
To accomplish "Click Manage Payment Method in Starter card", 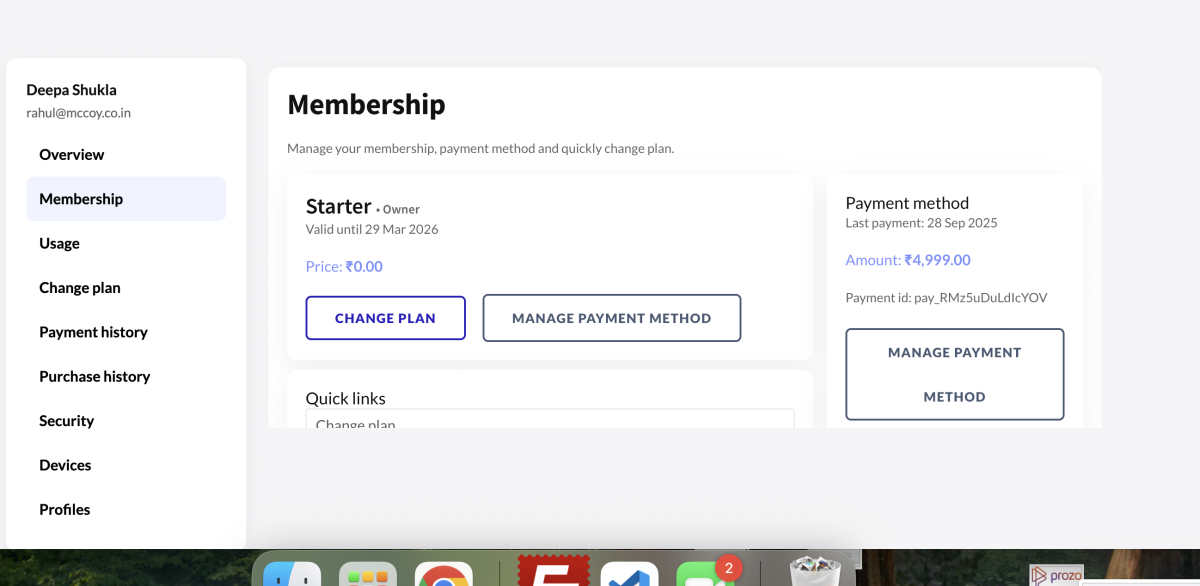I will pyautogui.click(x=611, y=318).
